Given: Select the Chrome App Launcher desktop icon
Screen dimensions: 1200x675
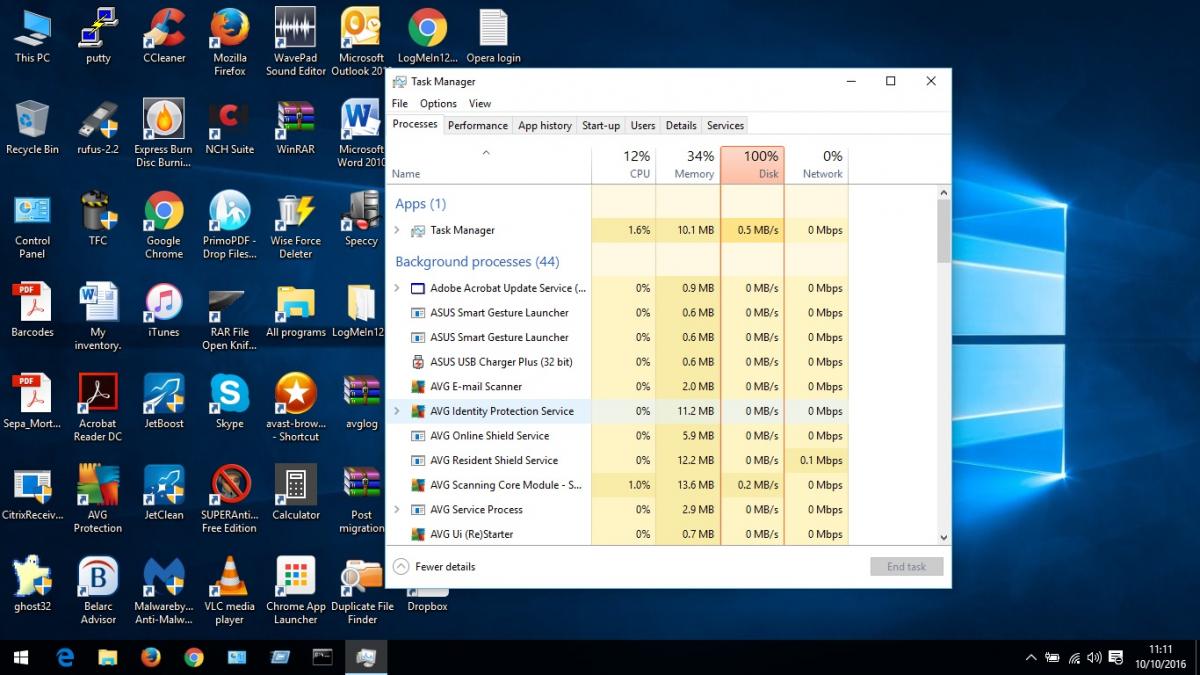Looking at the screenshot, I should [296, 591].
